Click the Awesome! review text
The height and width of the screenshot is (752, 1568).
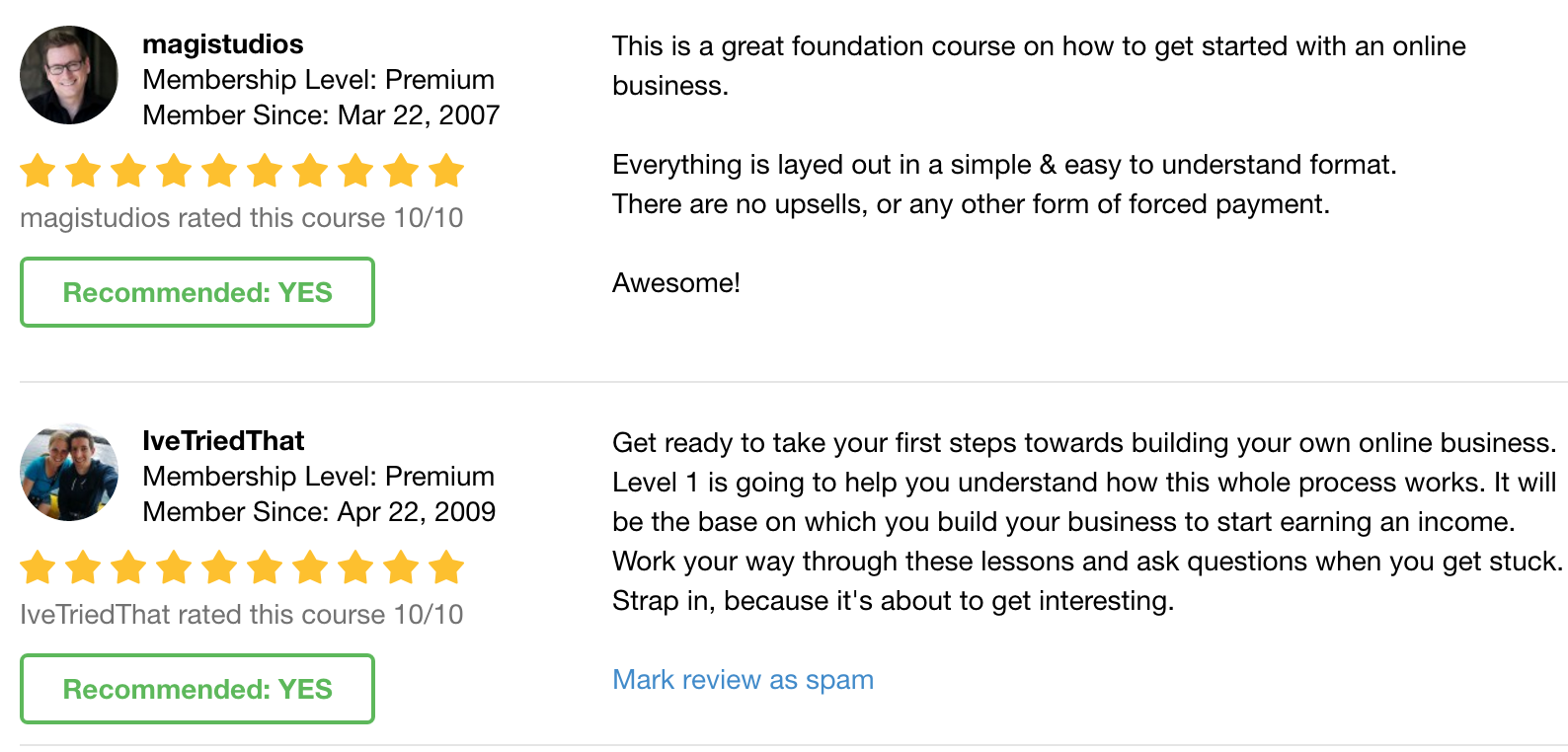coord(675,283)
